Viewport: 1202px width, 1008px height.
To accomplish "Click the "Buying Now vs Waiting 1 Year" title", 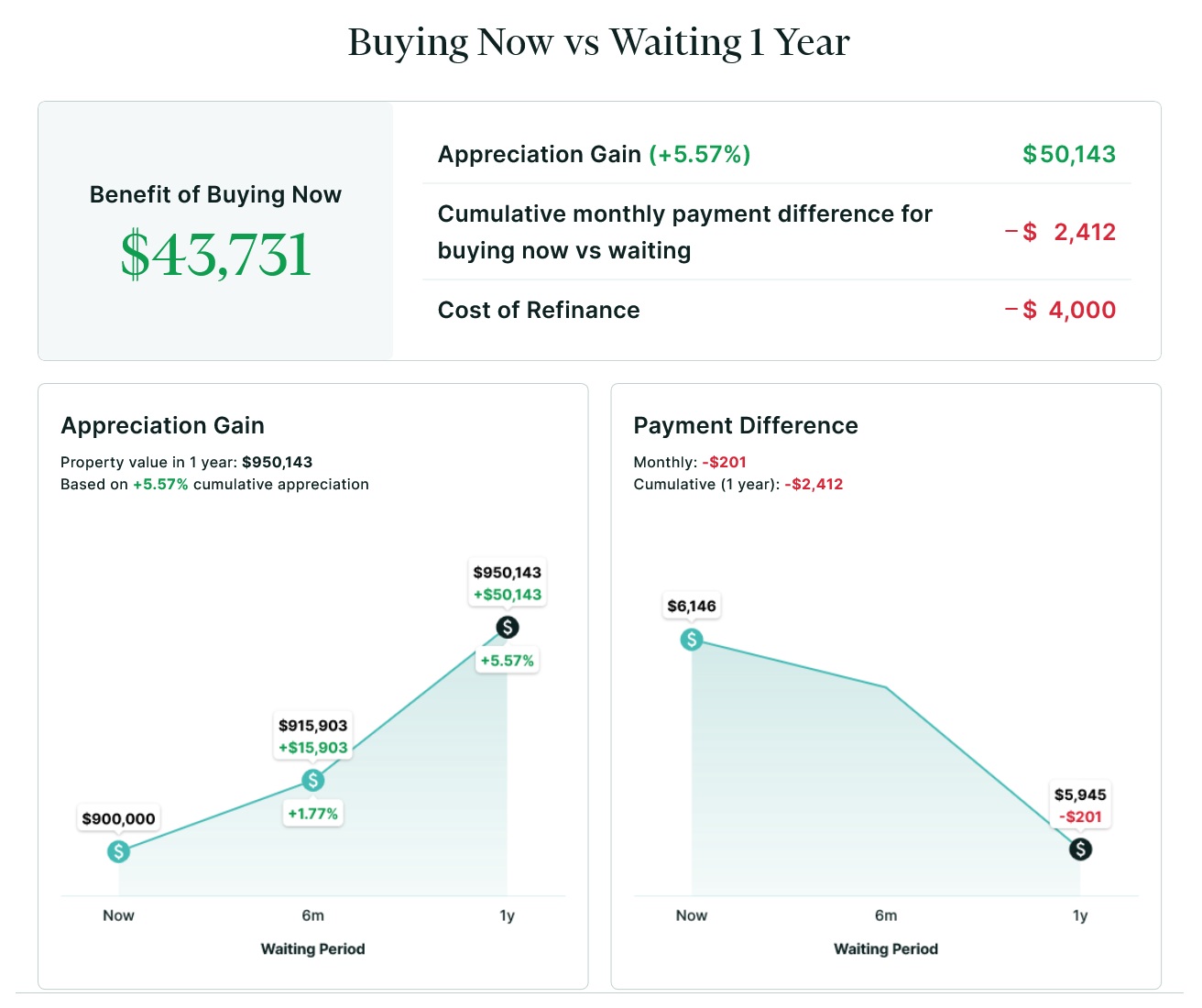I will (x=599, y=42).
